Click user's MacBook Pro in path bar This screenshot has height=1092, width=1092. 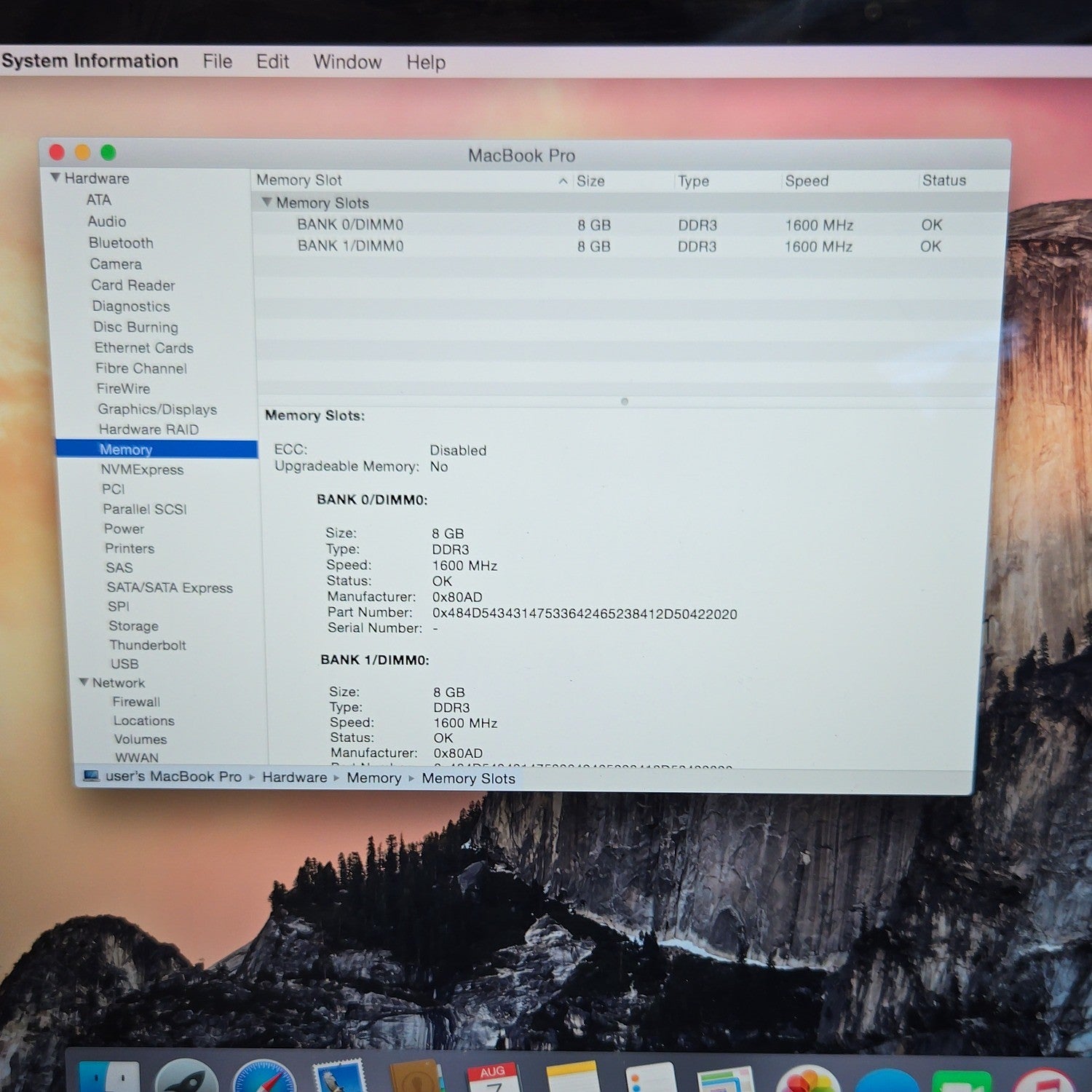pos(173,777)
